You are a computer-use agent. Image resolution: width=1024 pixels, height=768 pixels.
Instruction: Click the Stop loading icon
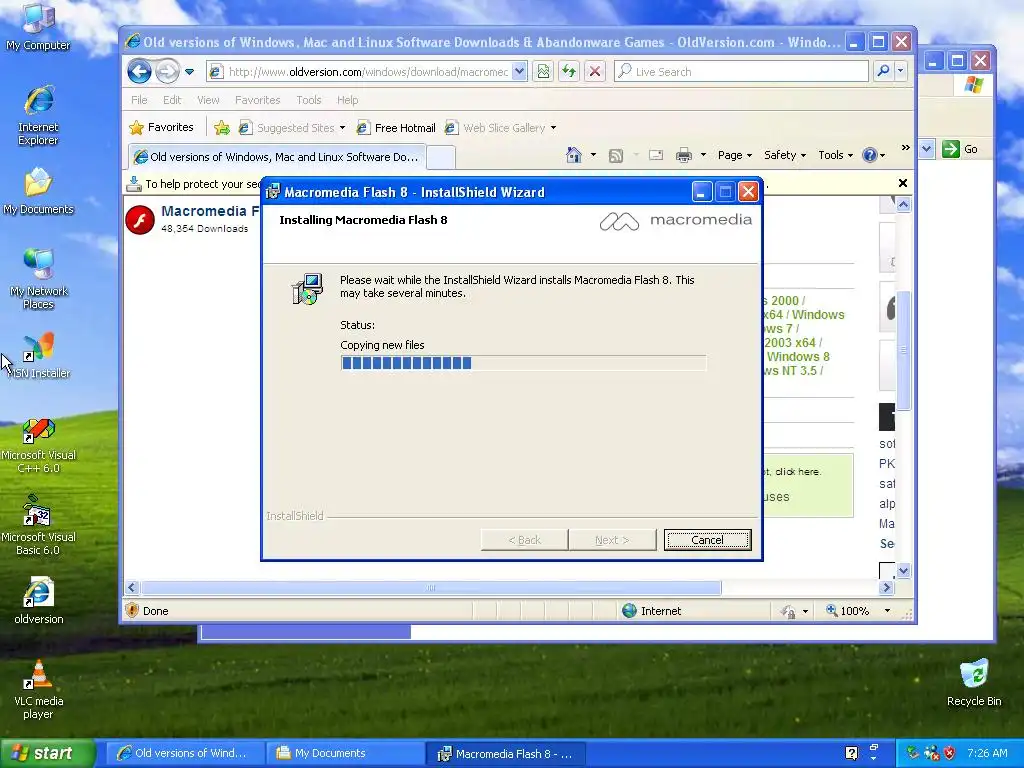pyautogui.click(x=595, y=72)
